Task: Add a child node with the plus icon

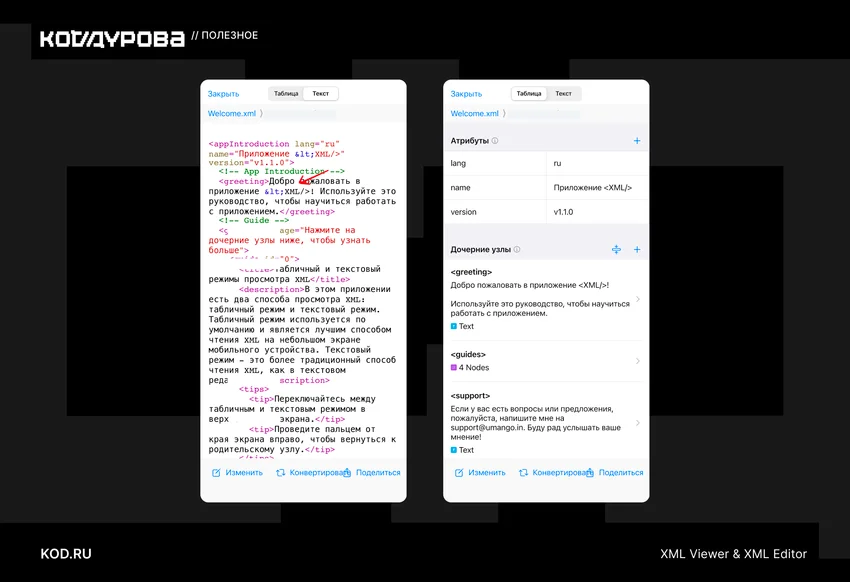Action: (x=637, y=249)
